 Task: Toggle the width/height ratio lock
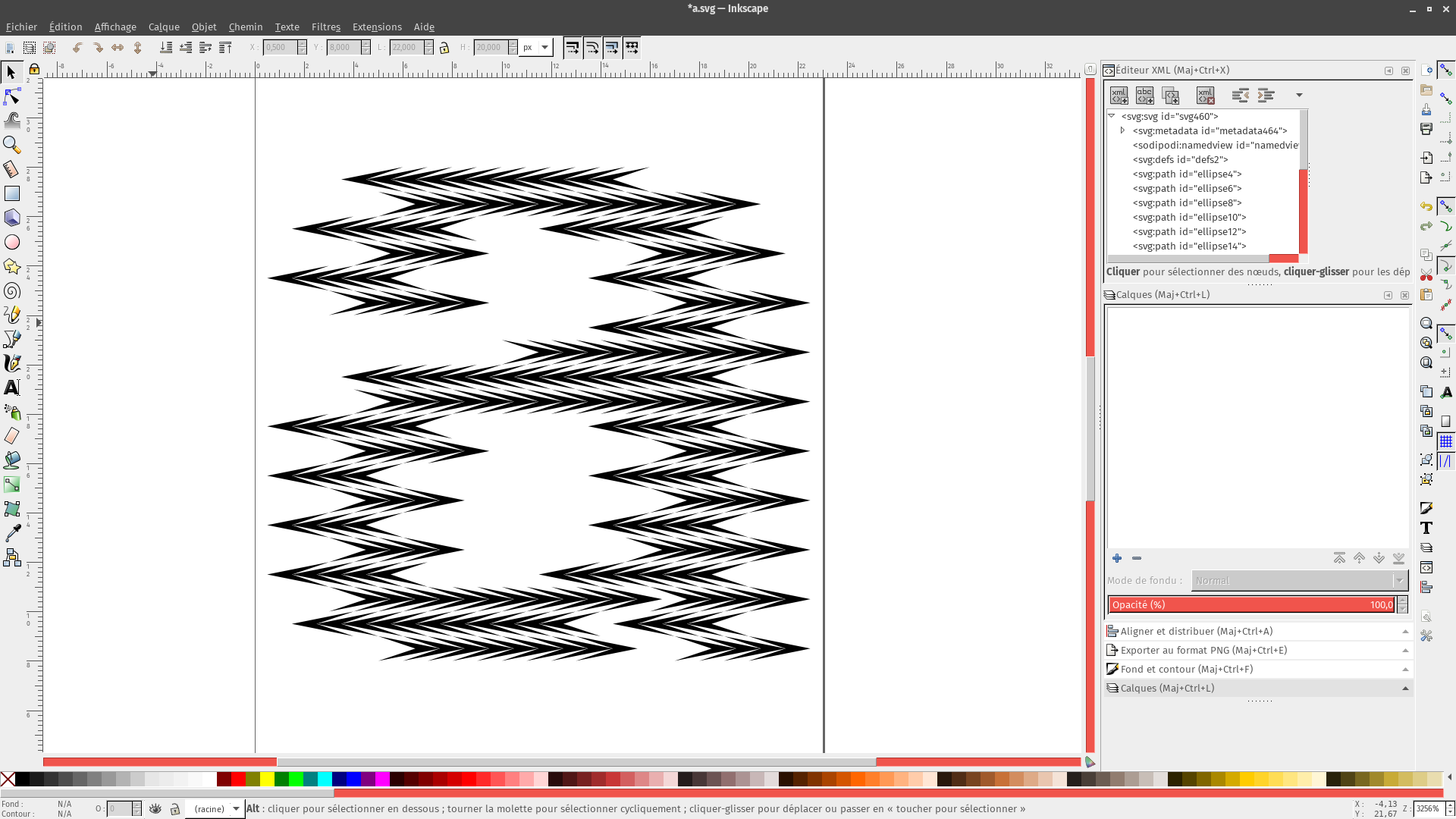(444, 48)
